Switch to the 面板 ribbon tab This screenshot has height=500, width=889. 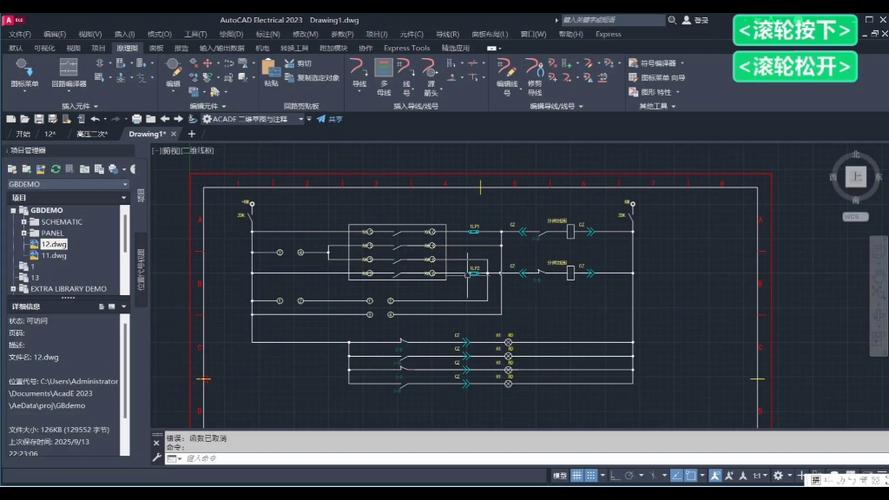click(x=156, y=48)
